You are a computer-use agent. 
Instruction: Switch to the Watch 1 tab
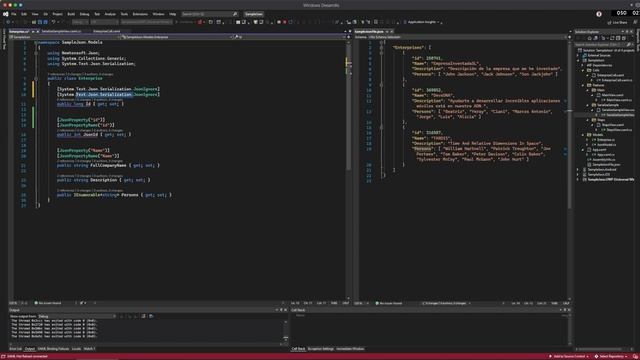point(89,349)
